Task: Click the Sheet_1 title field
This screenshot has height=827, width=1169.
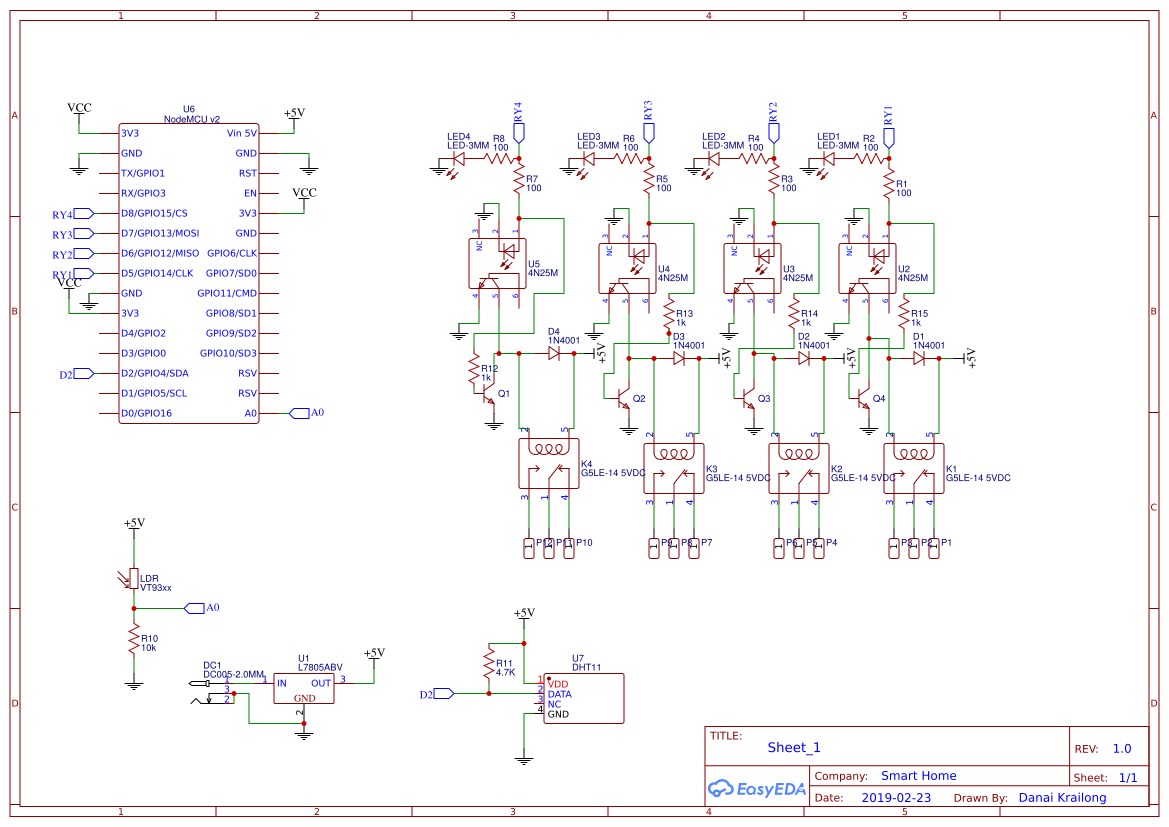Action: [x=794, y=747]
